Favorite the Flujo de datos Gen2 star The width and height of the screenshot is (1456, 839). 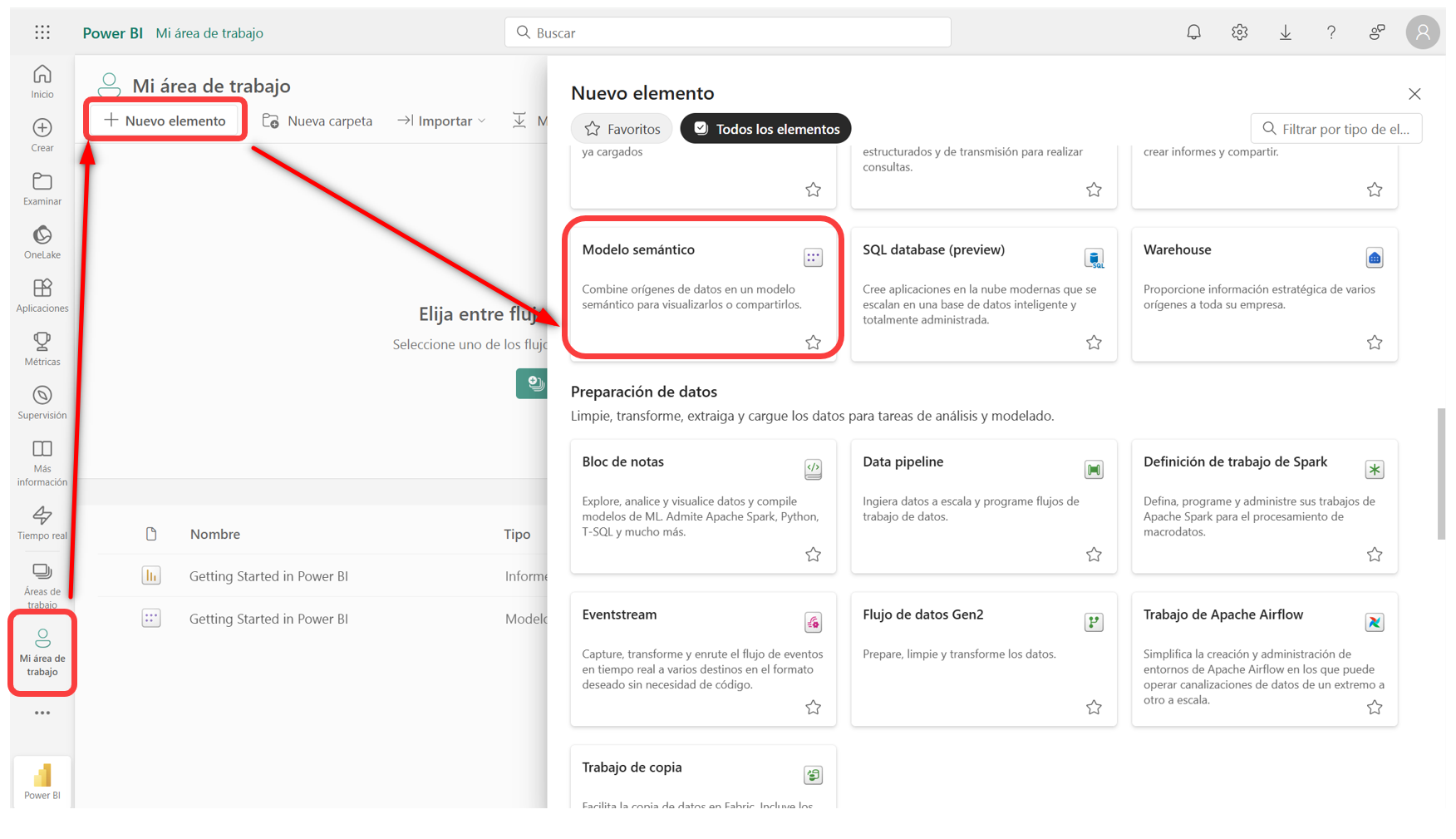click(1094, 708)
